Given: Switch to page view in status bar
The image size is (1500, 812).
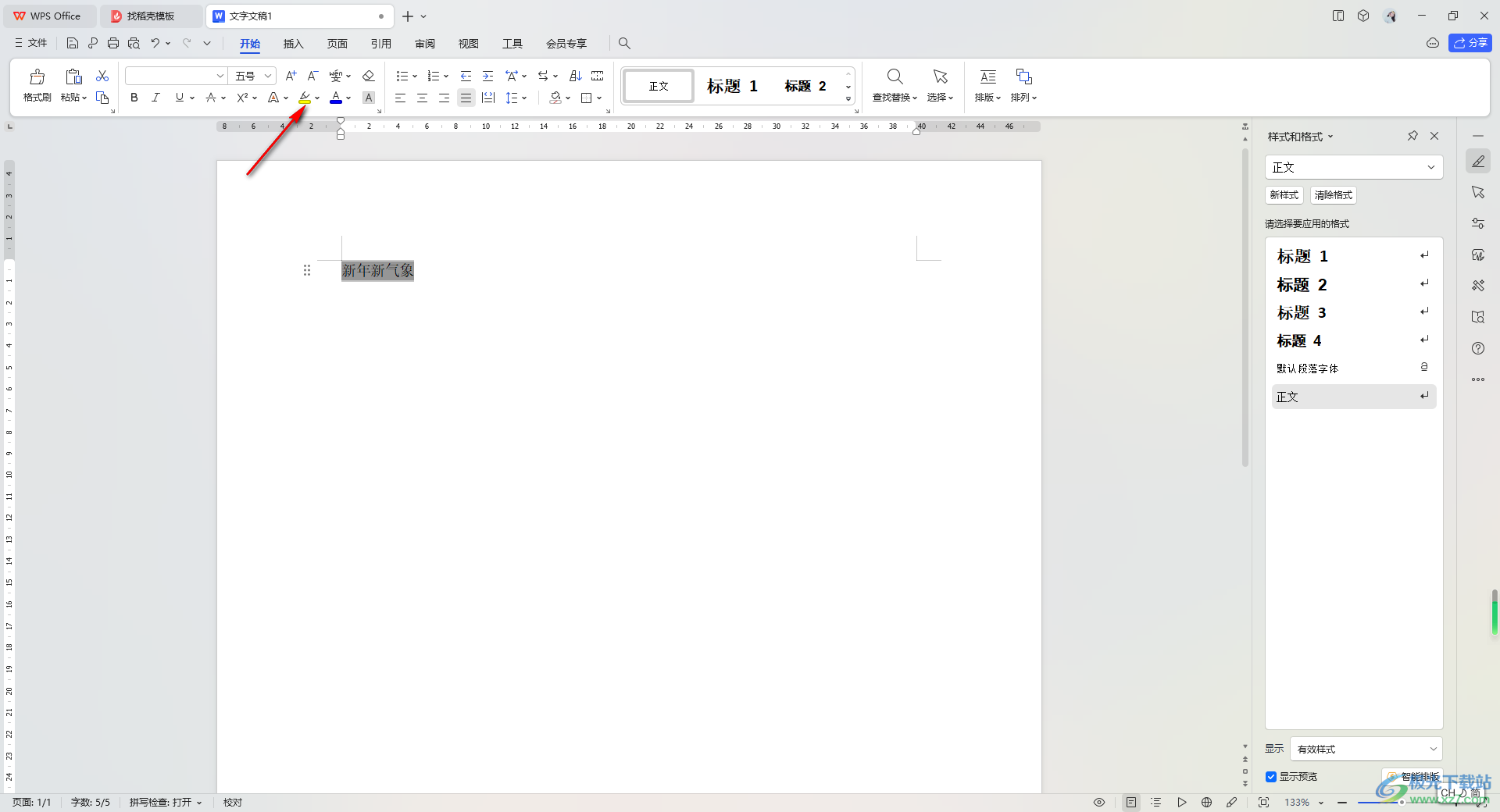Looking at the screenshot, I should pos(1131,803).
